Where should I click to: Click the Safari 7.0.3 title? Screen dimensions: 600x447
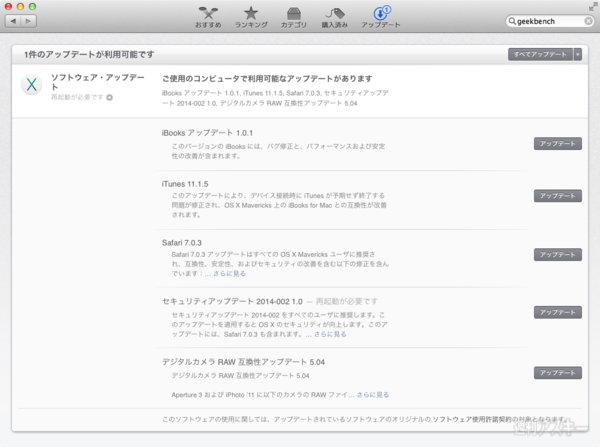tap(182, 243)
